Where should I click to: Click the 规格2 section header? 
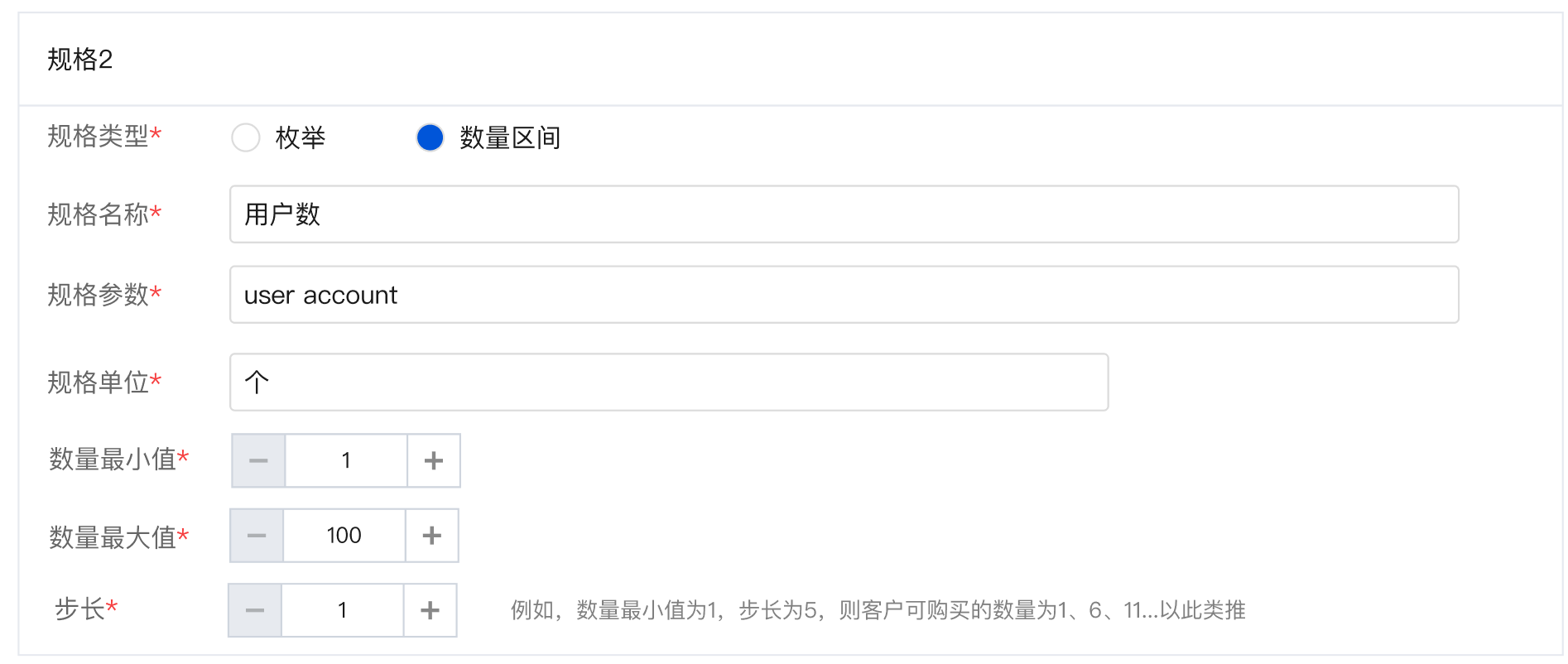click(x=80, y=60)
